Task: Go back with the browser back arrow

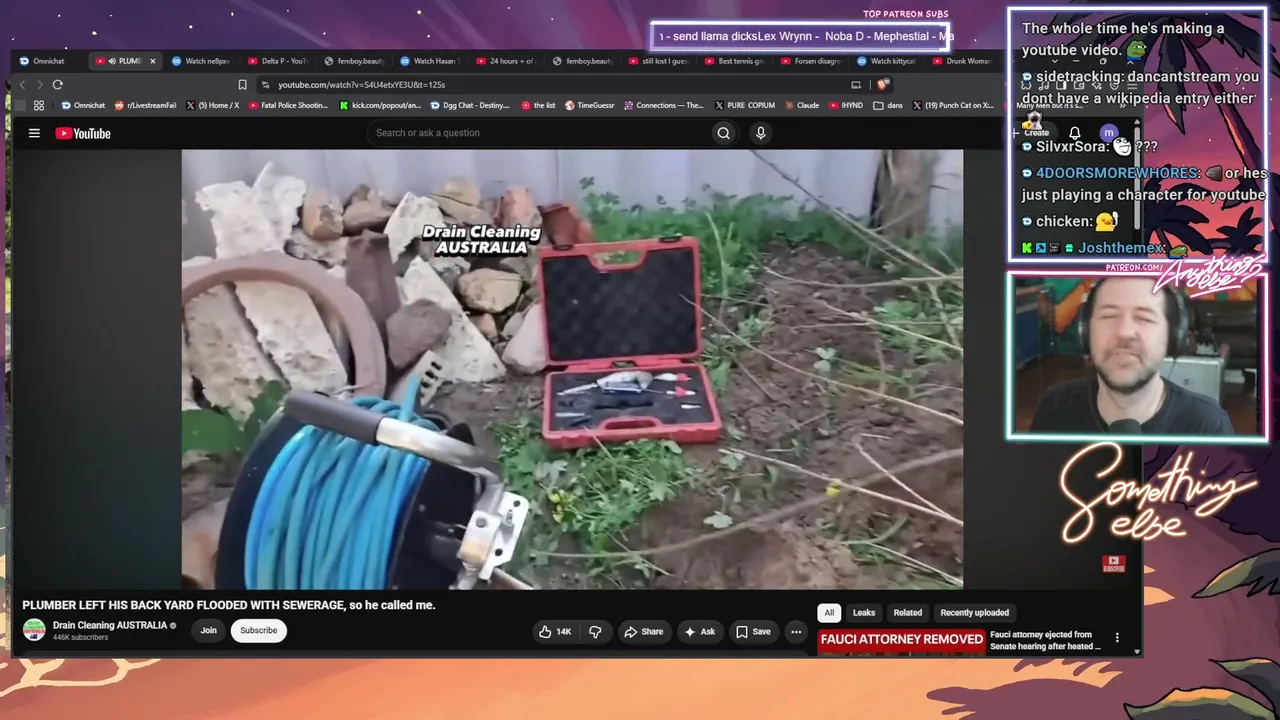Action: point(21,85)
